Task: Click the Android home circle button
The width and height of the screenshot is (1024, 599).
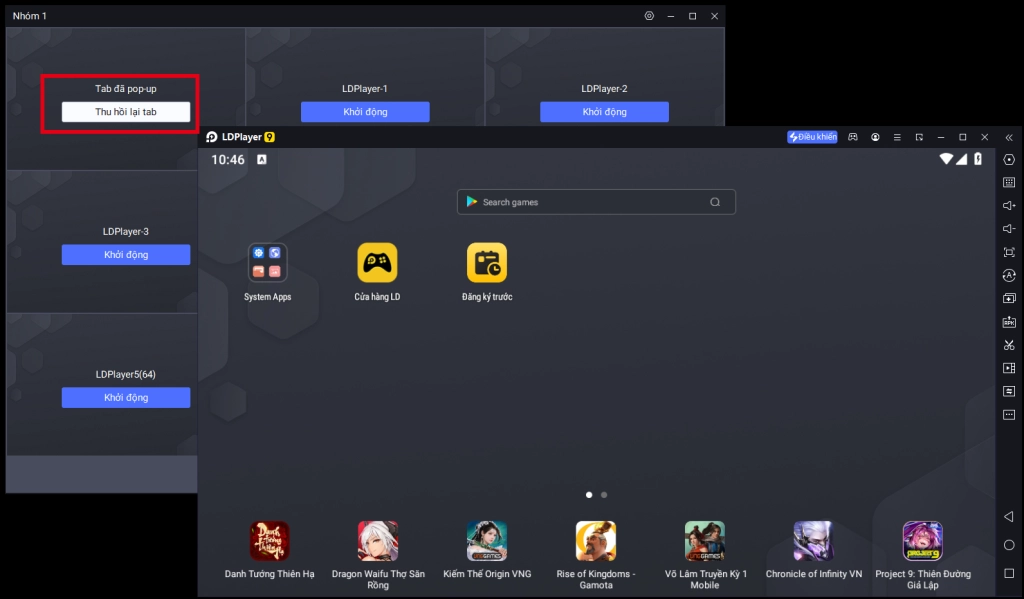Action: point(1009,545)
